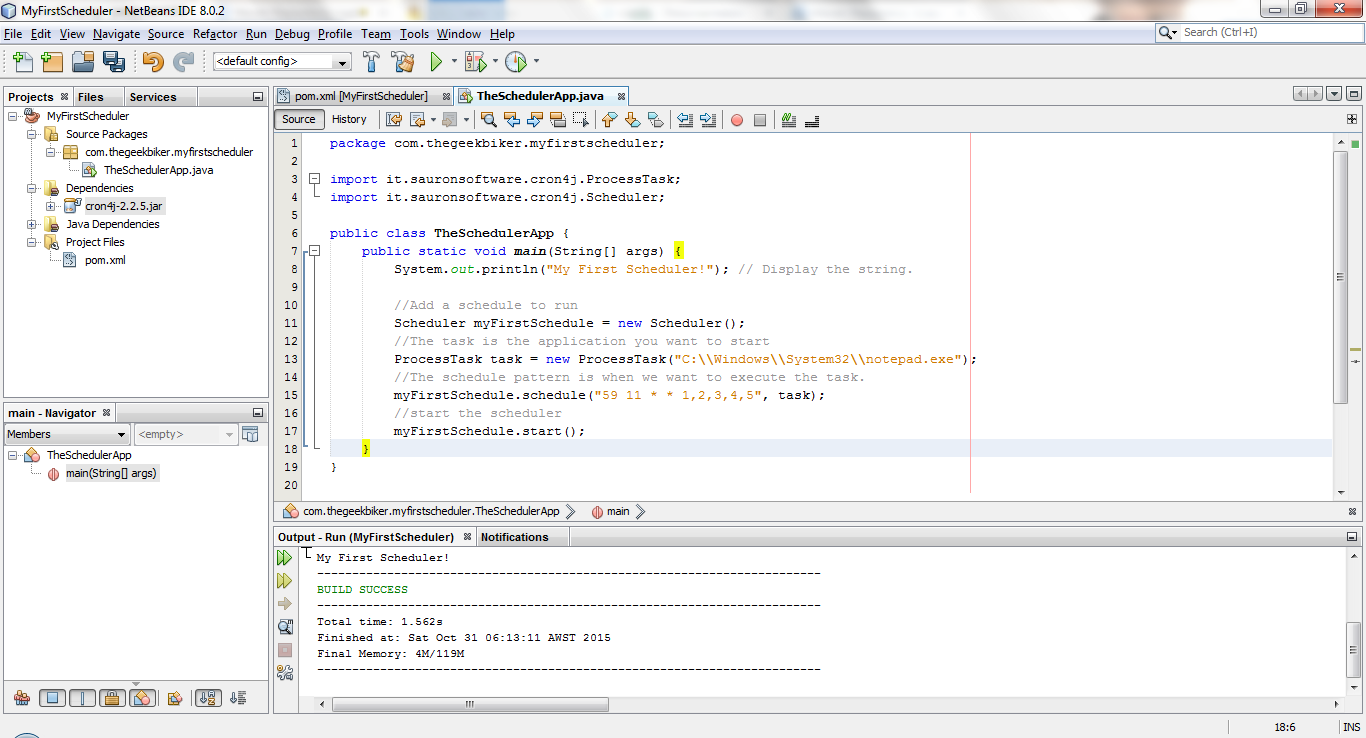Toggle highlighting with the Toggle Highlight Search icon
Viewport: 1366px width, 738px height.
(x=789, y=120)
